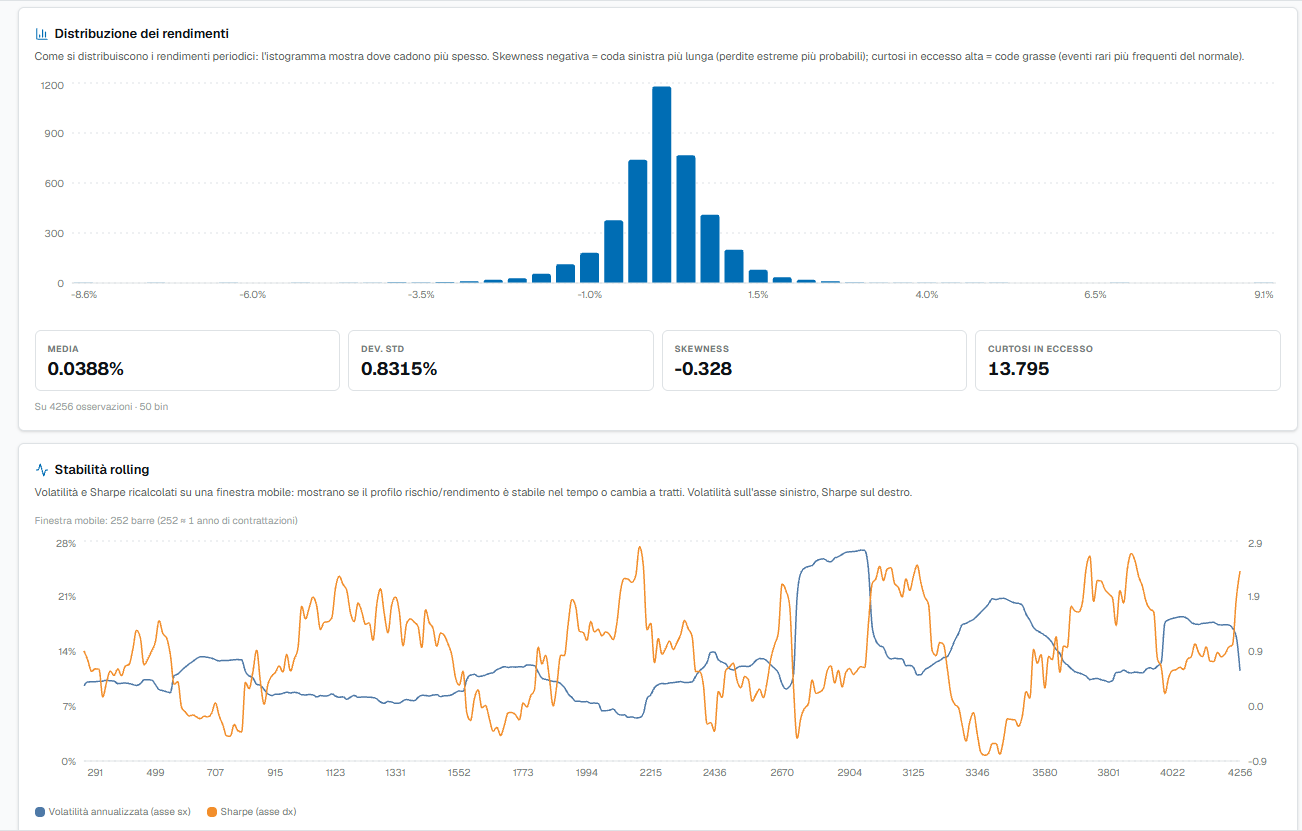Click the pulse icon beside Stabilità rolling
This screenshot has width=1302, height=831.
[x=41, y=469]
